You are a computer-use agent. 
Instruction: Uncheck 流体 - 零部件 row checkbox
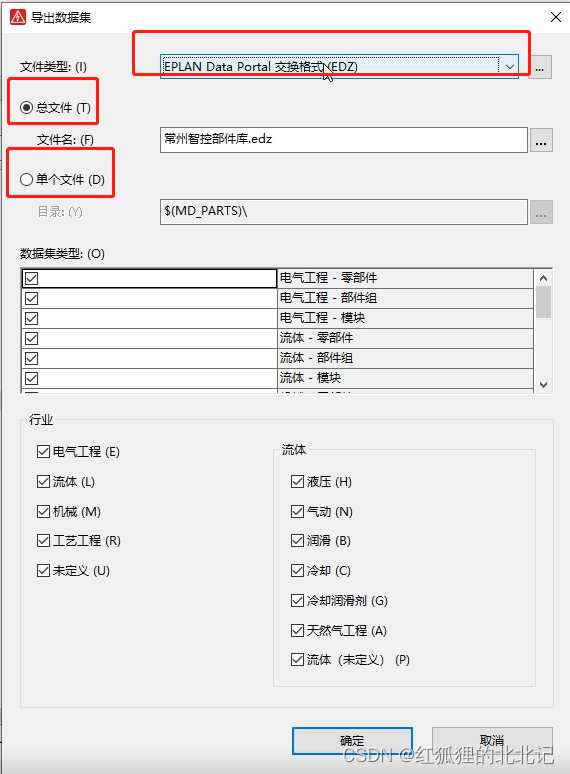(32, 339)
